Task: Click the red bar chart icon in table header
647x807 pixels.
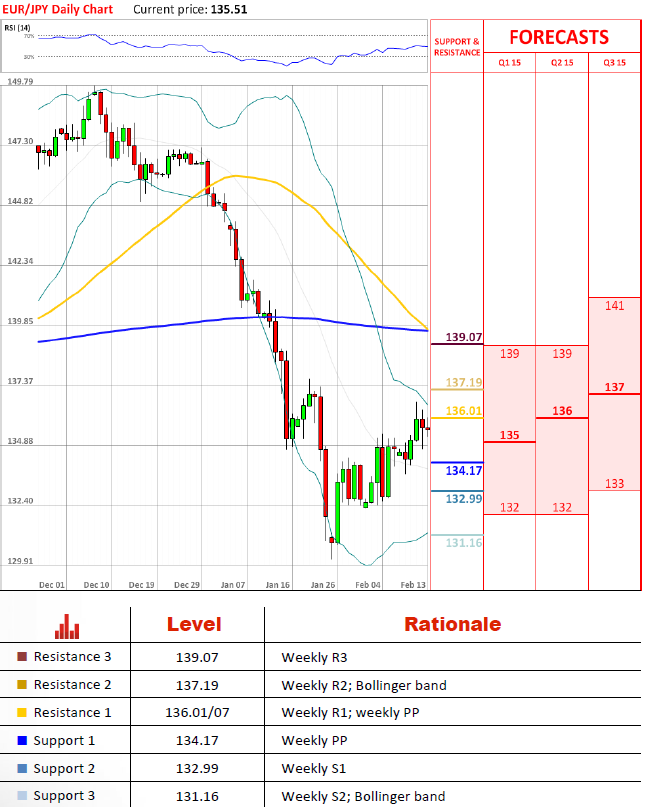Action: point(67,626)
